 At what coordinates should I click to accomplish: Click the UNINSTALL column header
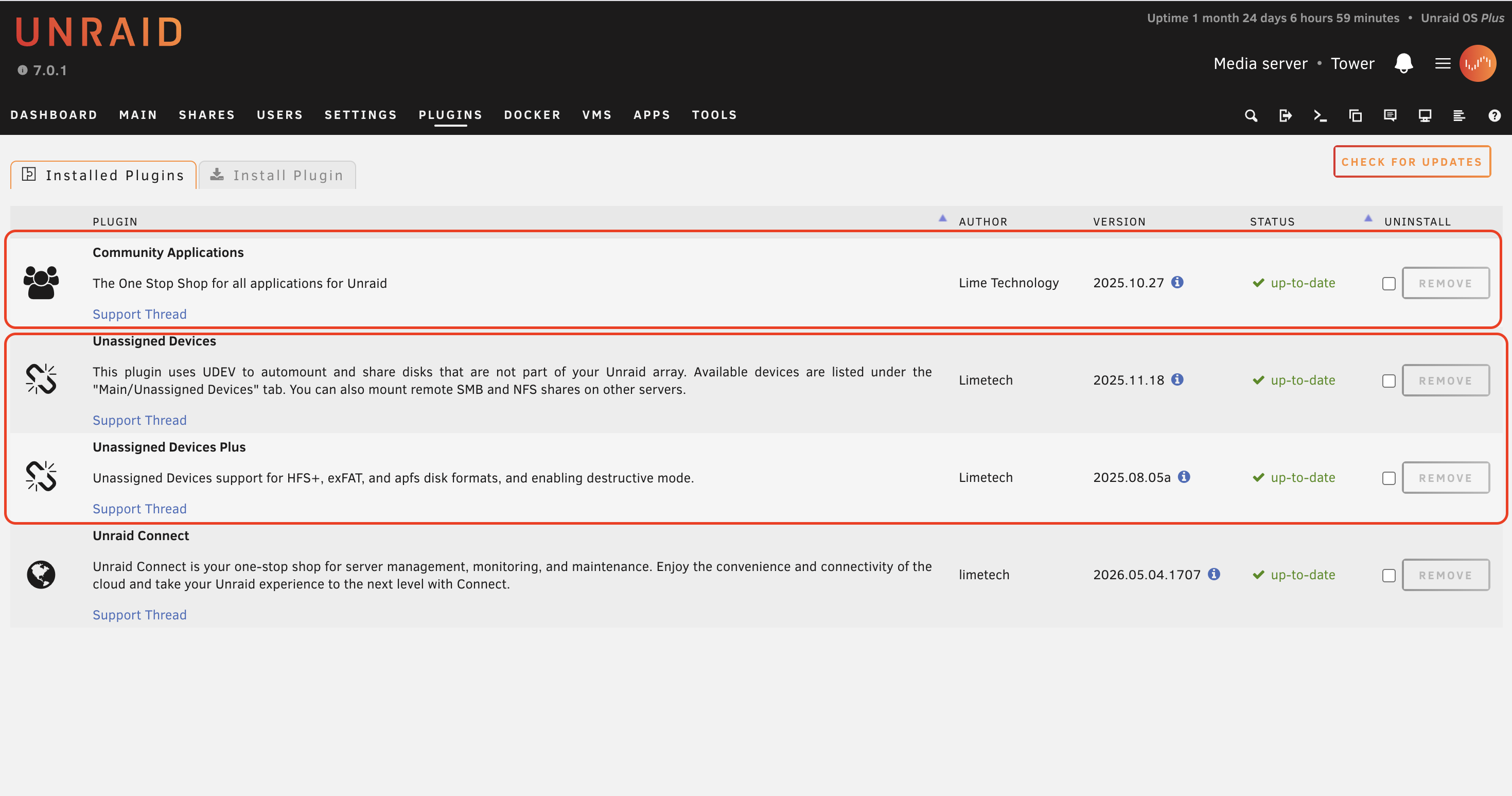[1417, 222]
